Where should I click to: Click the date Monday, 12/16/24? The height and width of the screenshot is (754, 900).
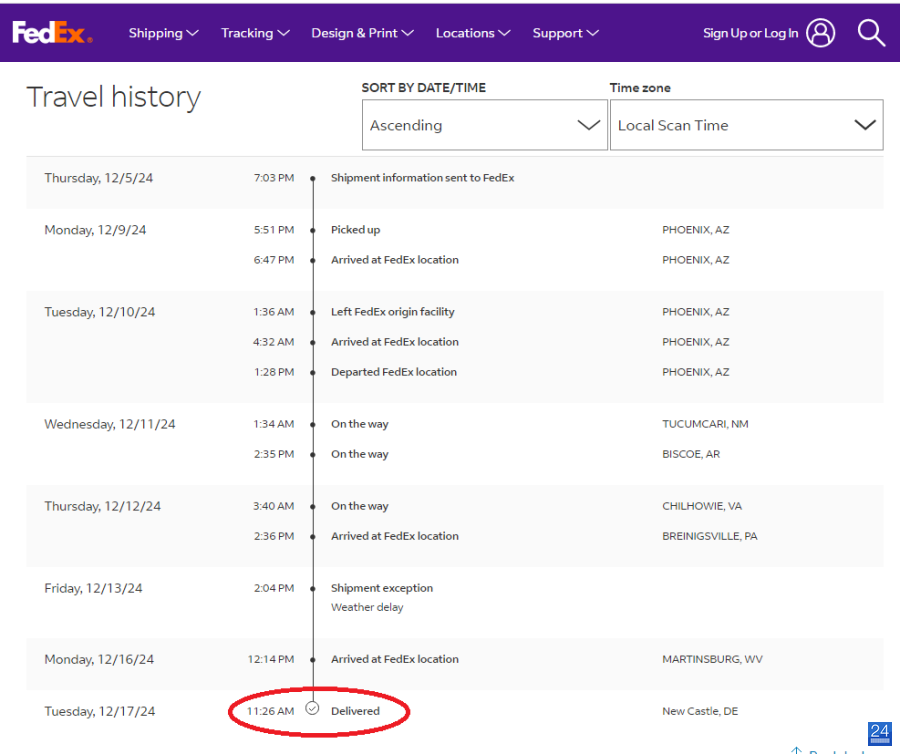99,659
